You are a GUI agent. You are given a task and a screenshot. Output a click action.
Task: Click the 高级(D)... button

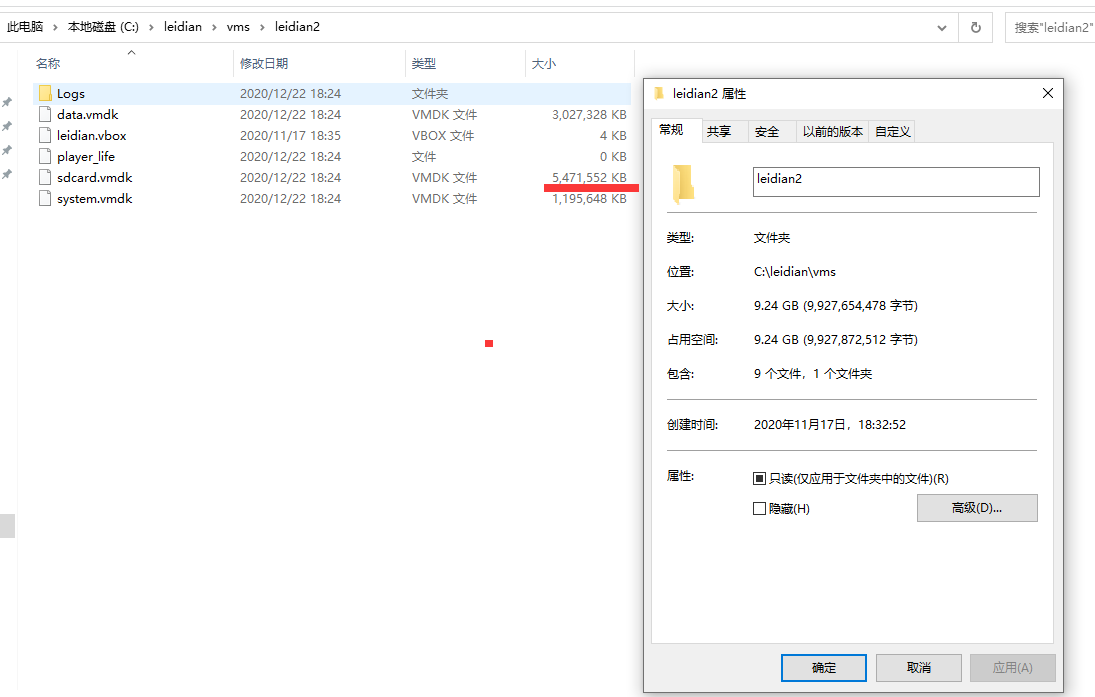pyautogui.click(x=976, y=508)
